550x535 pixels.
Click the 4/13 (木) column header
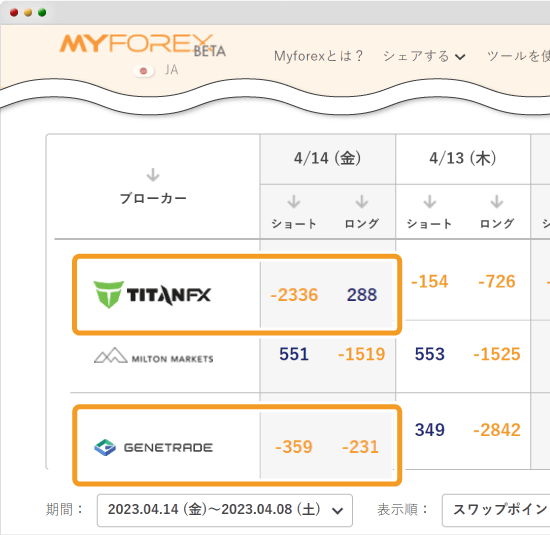point(463,158)
